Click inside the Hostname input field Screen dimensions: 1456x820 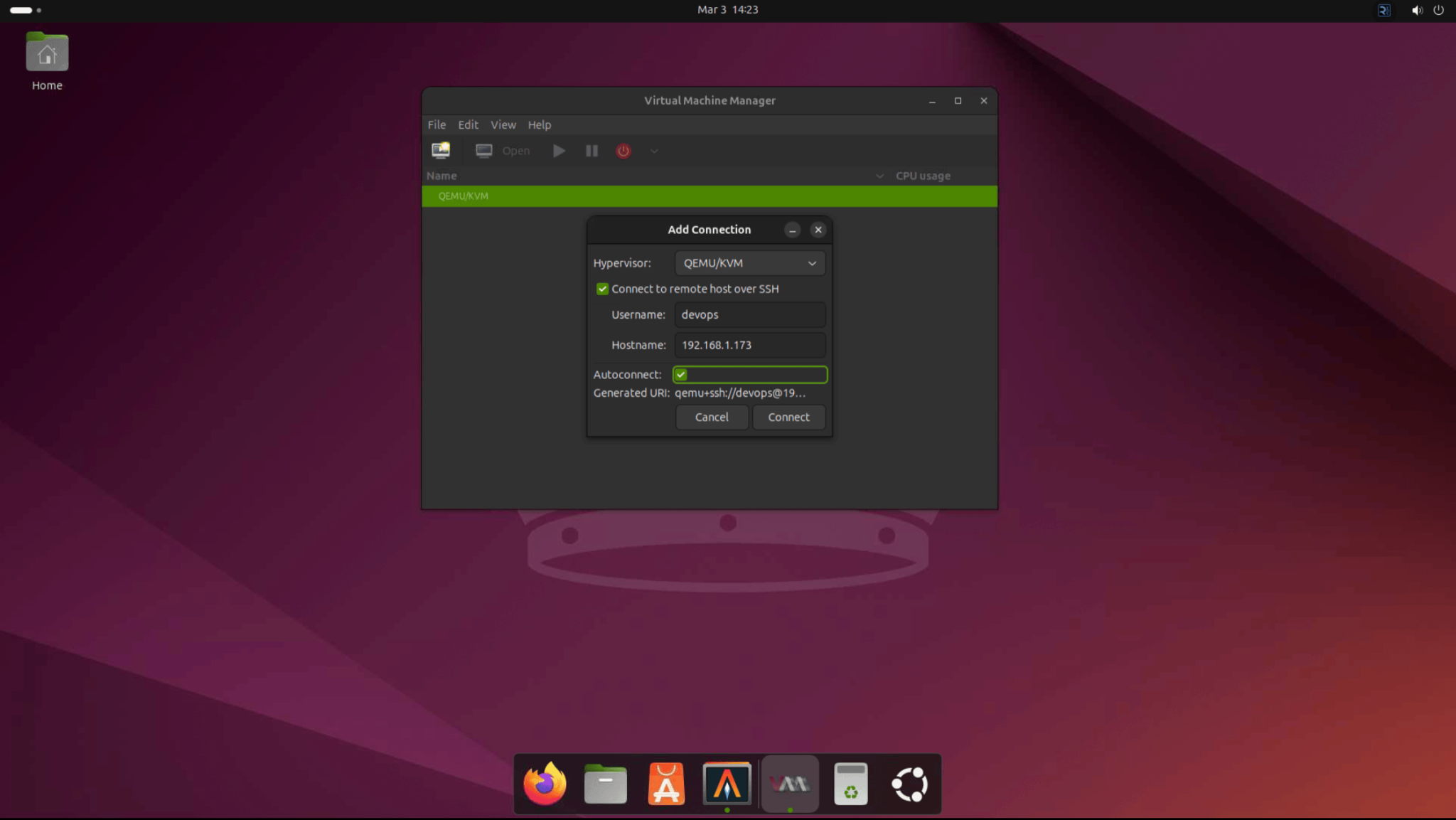click(x=749, y=345)
